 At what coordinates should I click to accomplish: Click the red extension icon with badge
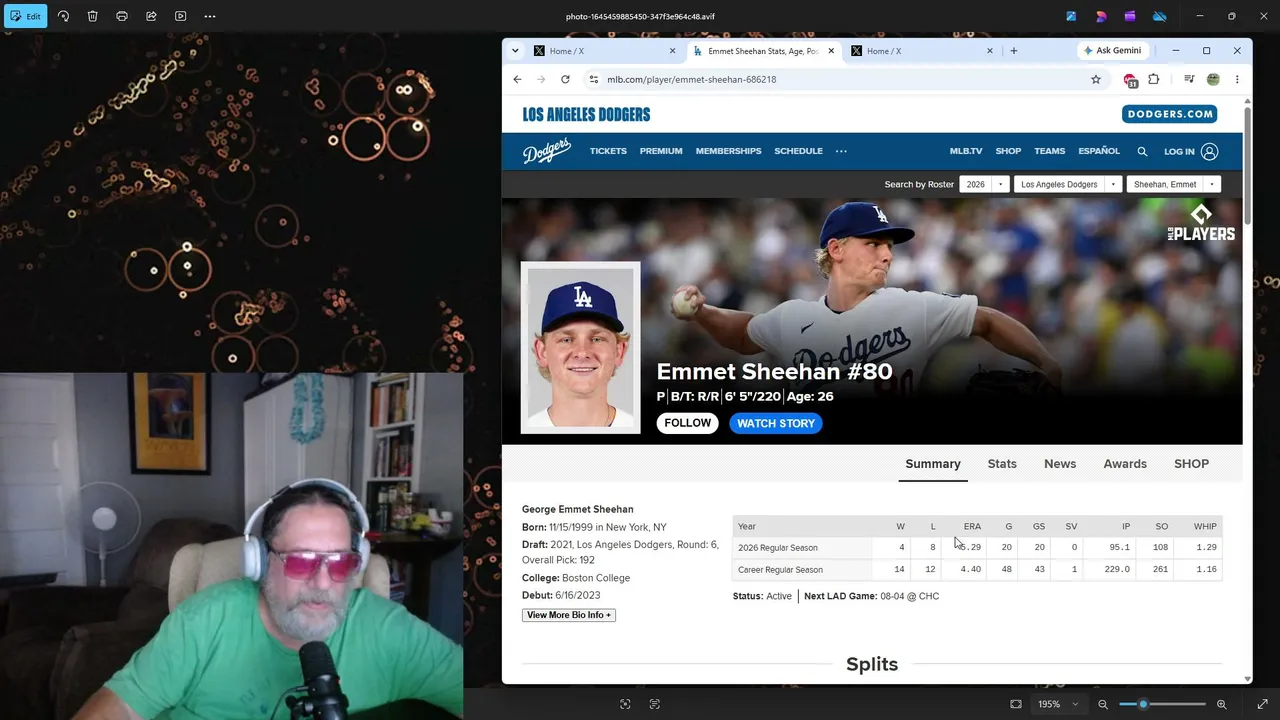1130,80
